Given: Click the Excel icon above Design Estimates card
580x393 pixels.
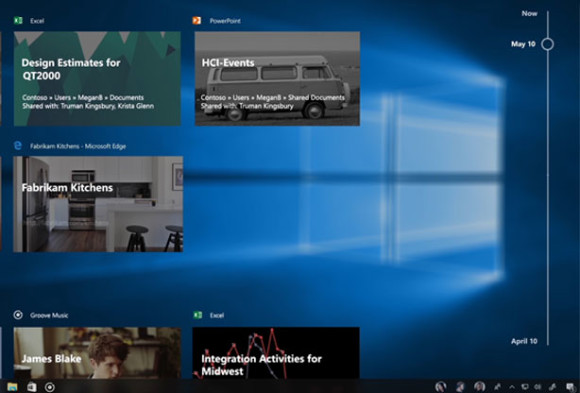Looking at the screenshot, I should [x=18, y=21].
